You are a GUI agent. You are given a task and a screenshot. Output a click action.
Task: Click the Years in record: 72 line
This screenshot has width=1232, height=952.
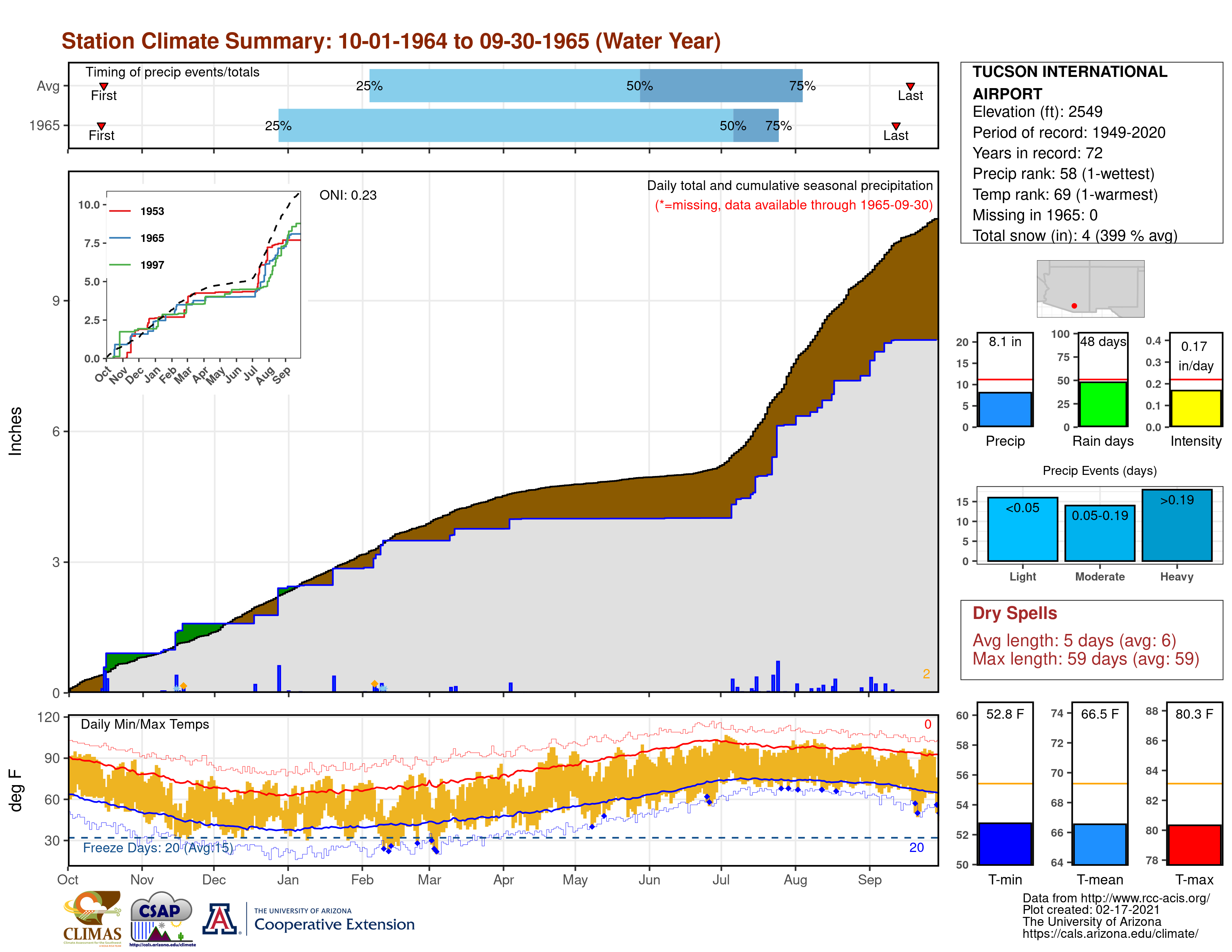pyautogui.click(x=1037, y=153)
